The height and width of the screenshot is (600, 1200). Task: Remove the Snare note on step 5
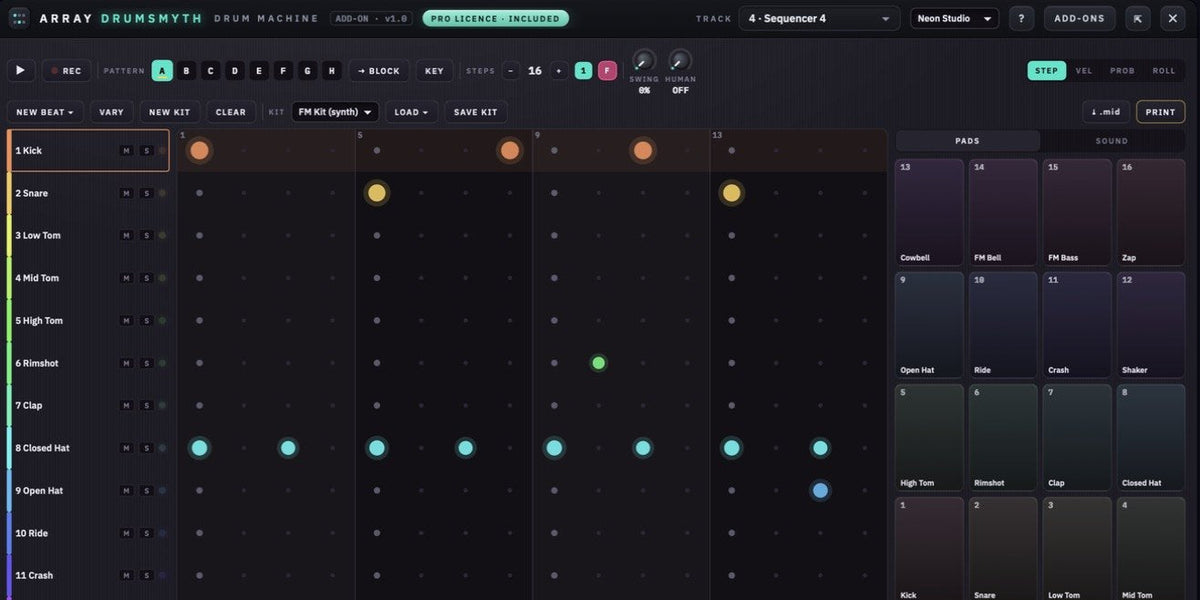377,193
